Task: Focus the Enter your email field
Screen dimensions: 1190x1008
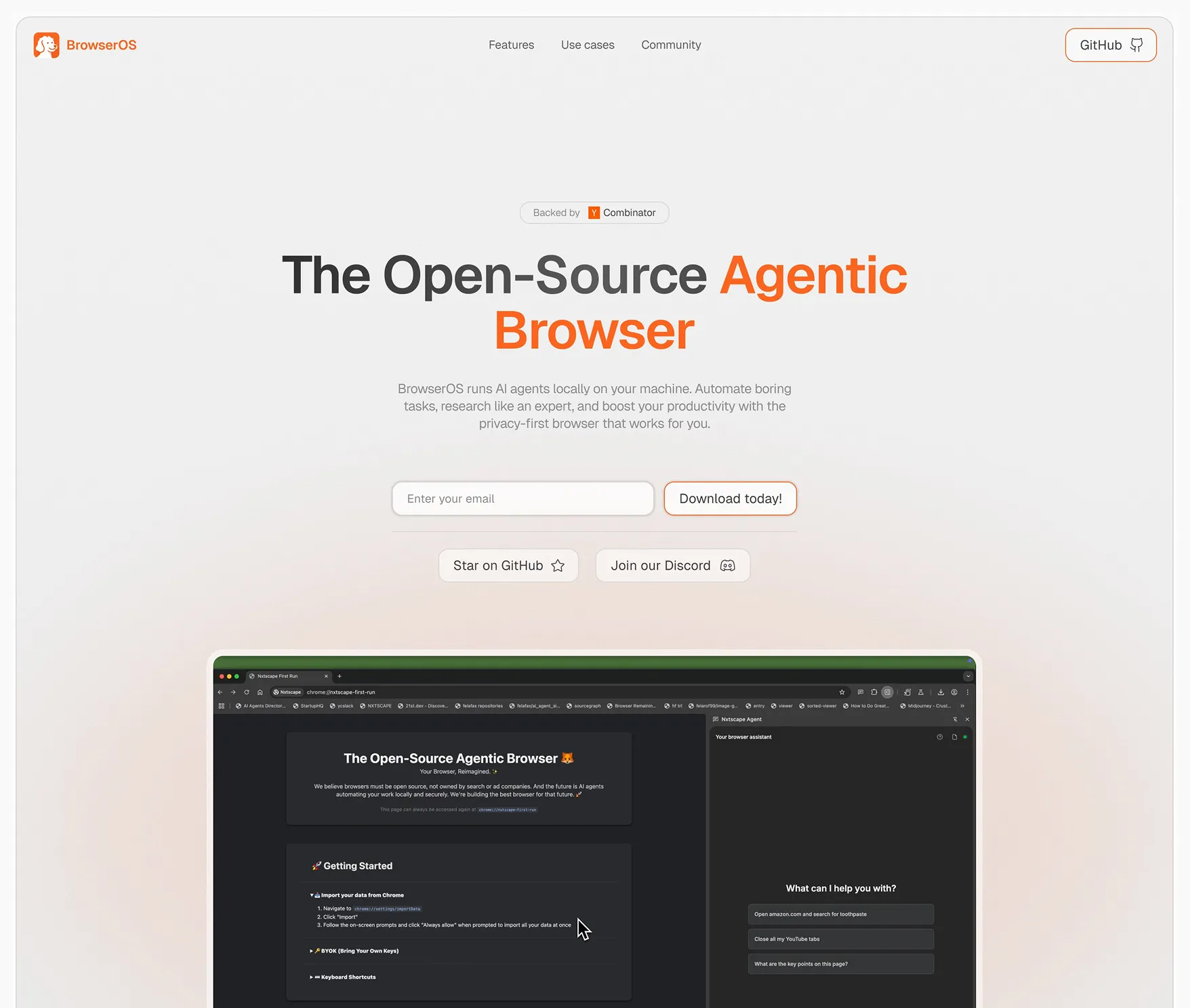Action: (522, 499)
